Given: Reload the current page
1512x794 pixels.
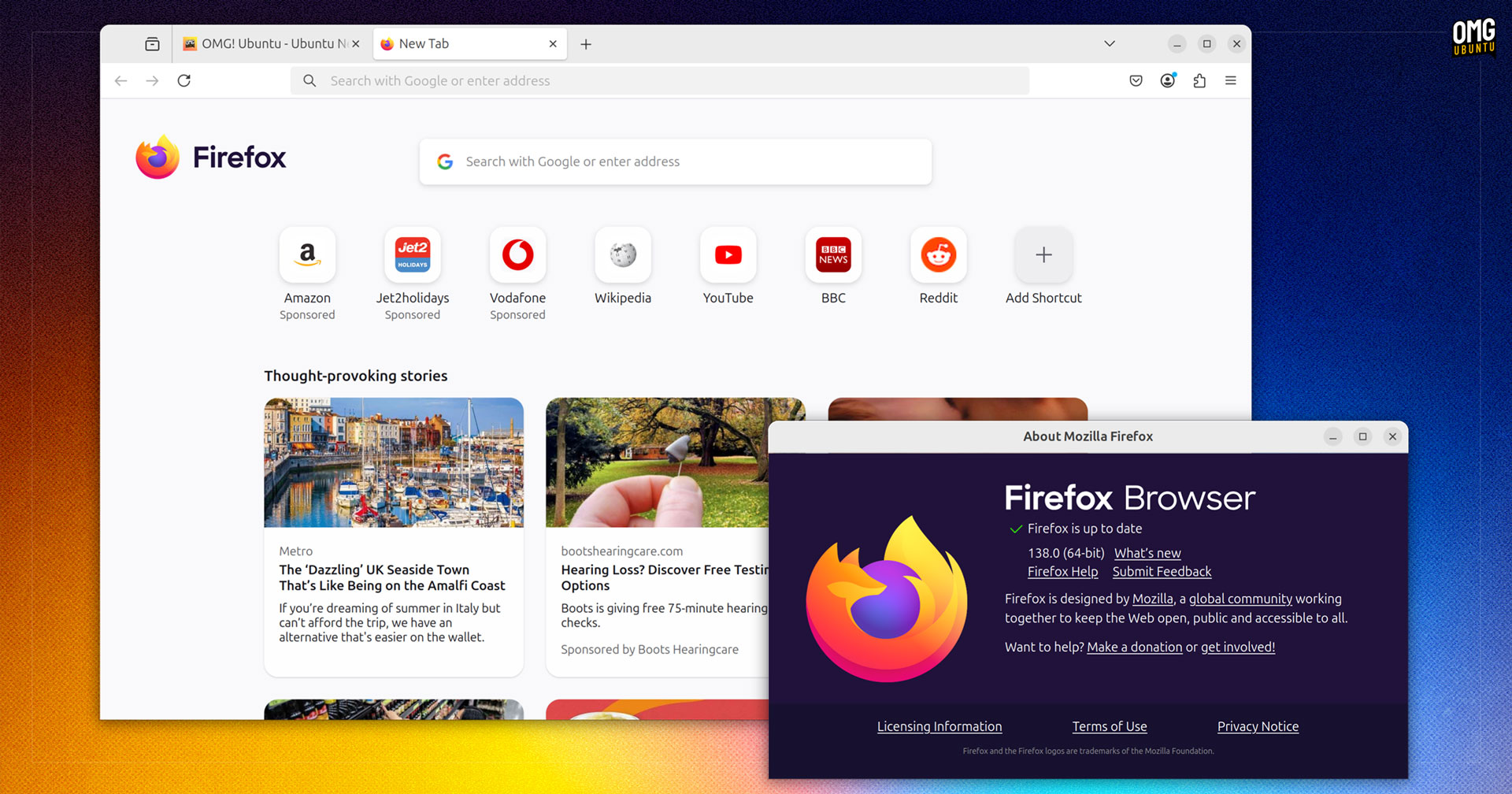Looking at the screenshot, I should [183, 80].
